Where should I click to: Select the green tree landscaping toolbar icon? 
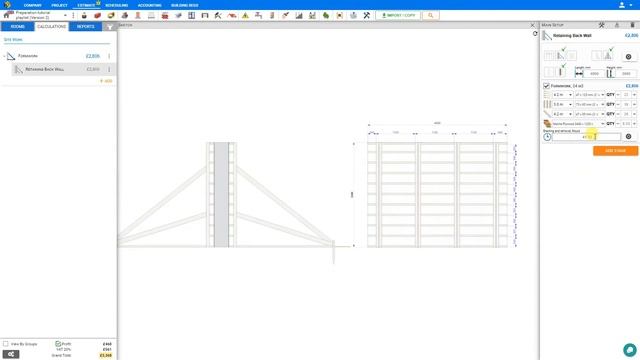point(326,16)
